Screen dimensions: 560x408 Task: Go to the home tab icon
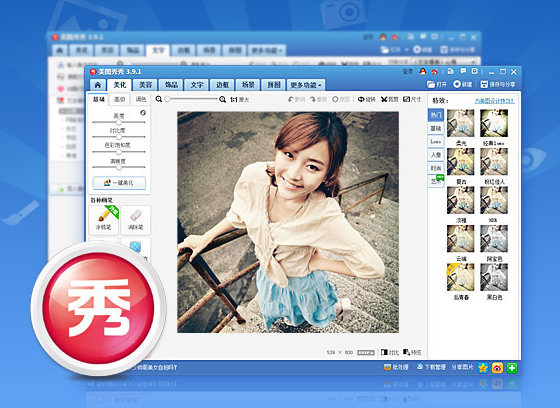pos(98,85)
